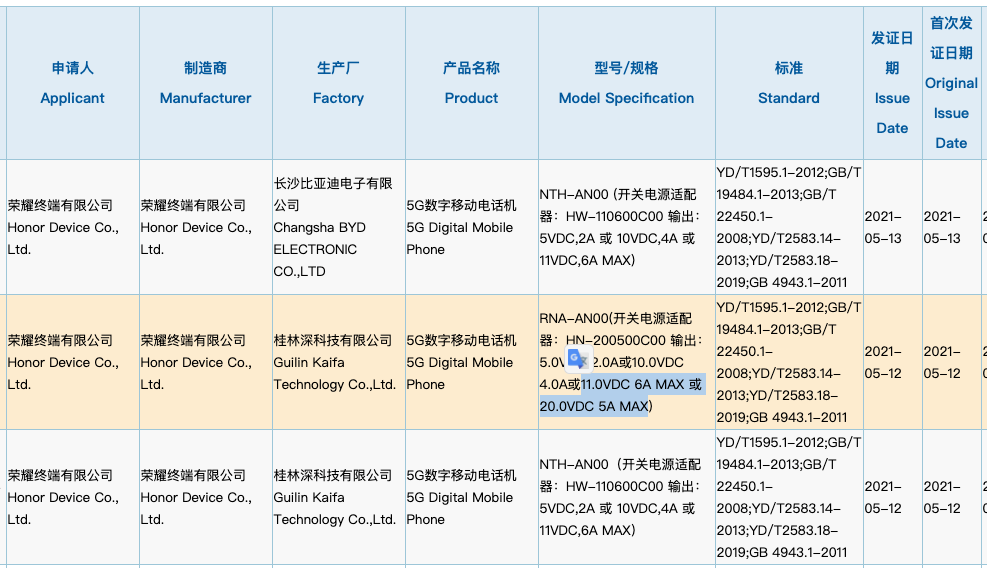Click the Manufacturer Honor Device cell in the highlighted row
The width and height of the screenshot is (987, 568).
(205, 362)
